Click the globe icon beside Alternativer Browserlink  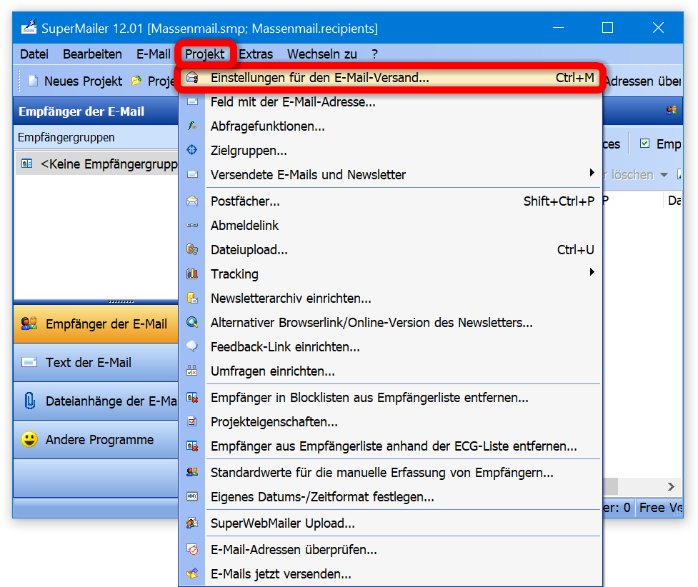pos(192,322)
